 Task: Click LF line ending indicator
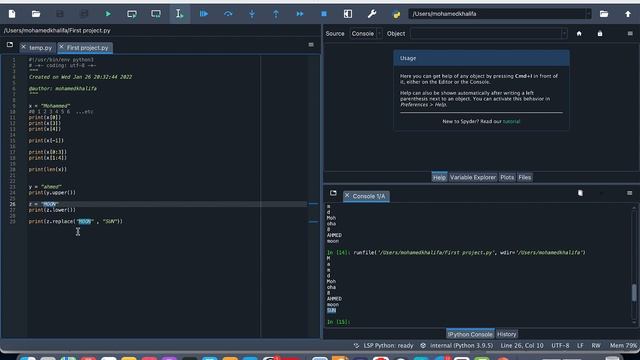[x=580, y=345]
